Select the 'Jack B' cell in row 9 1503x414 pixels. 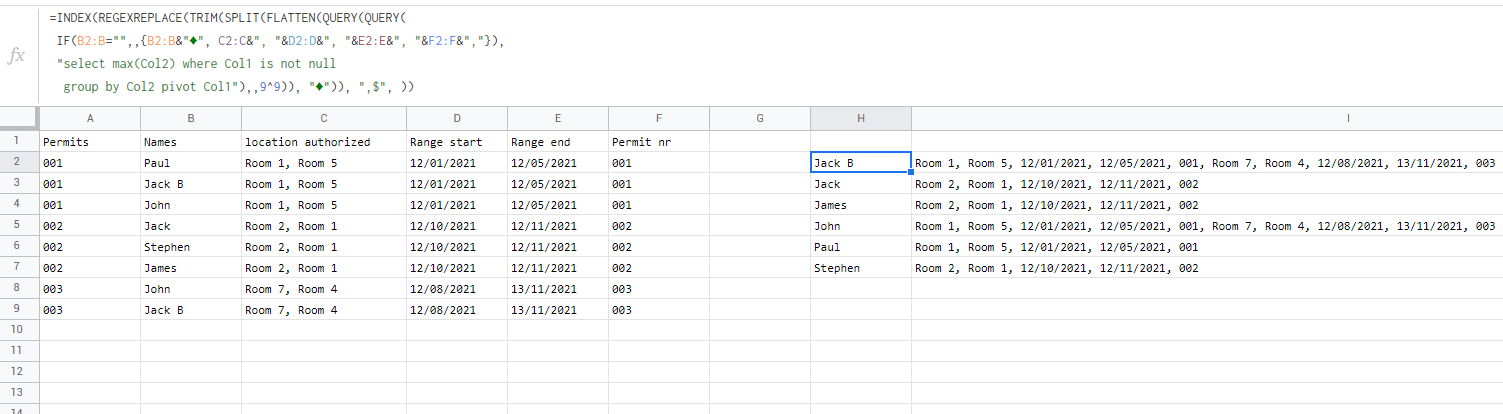[x=191, y=309]
